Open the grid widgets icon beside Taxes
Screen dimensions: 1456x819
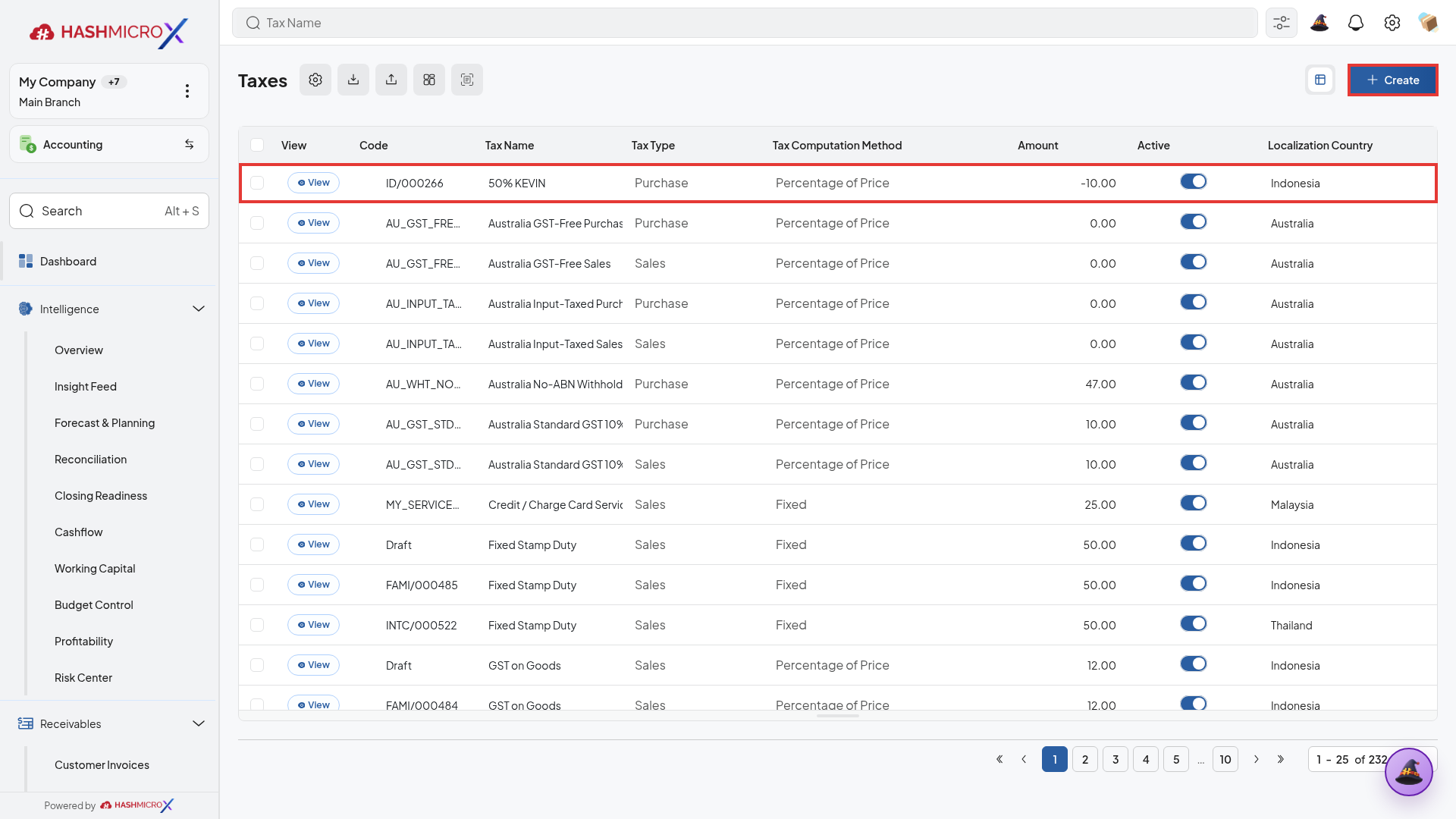[x=429, y=80]
